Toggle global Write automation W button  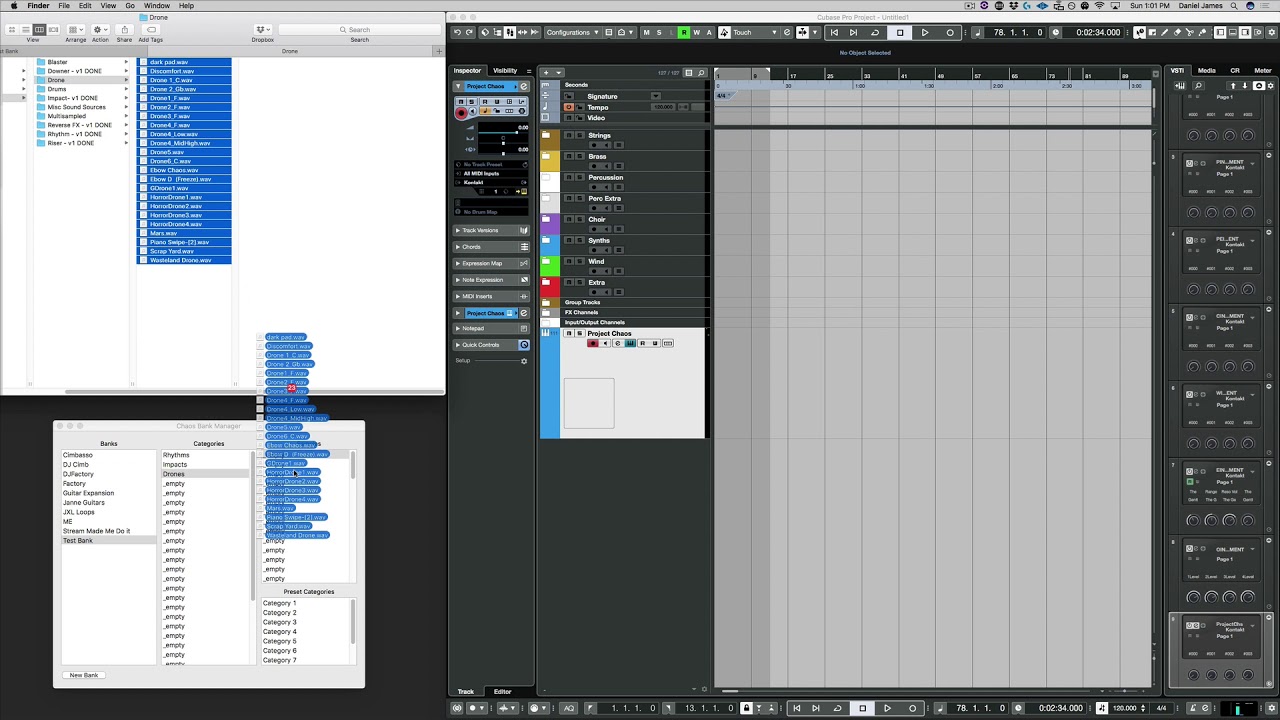697,32
